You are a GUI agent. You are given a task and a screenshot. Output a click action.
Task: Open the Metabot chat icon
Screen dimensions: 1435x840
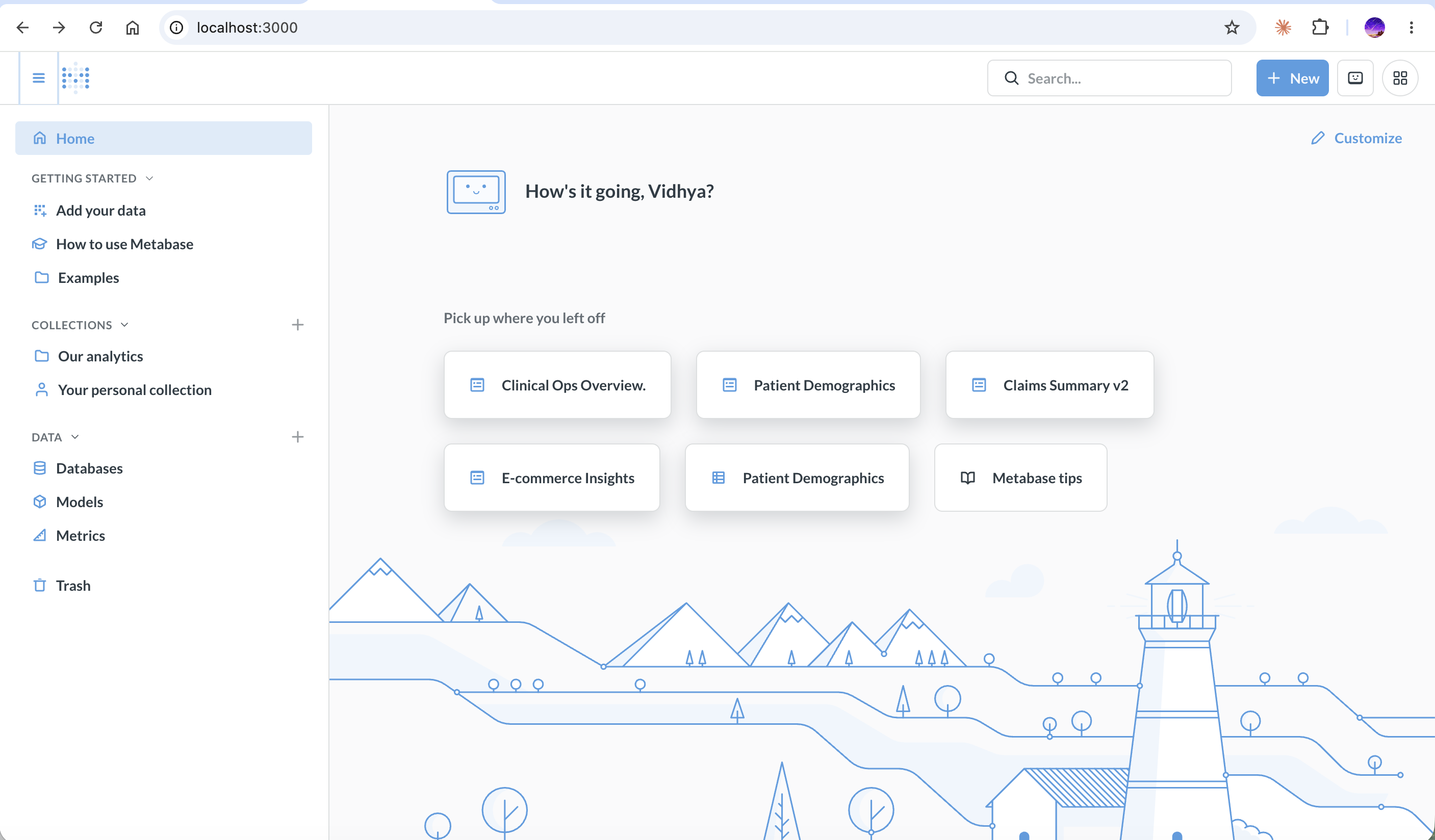(x=1355, y=78)
